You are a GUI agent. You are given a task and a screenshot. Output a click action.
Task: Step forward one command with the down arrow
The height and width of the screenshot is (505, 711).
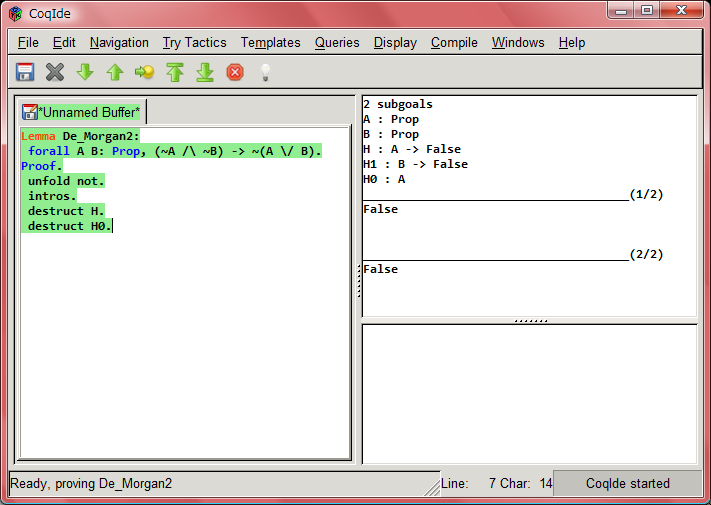pos(85,72)
